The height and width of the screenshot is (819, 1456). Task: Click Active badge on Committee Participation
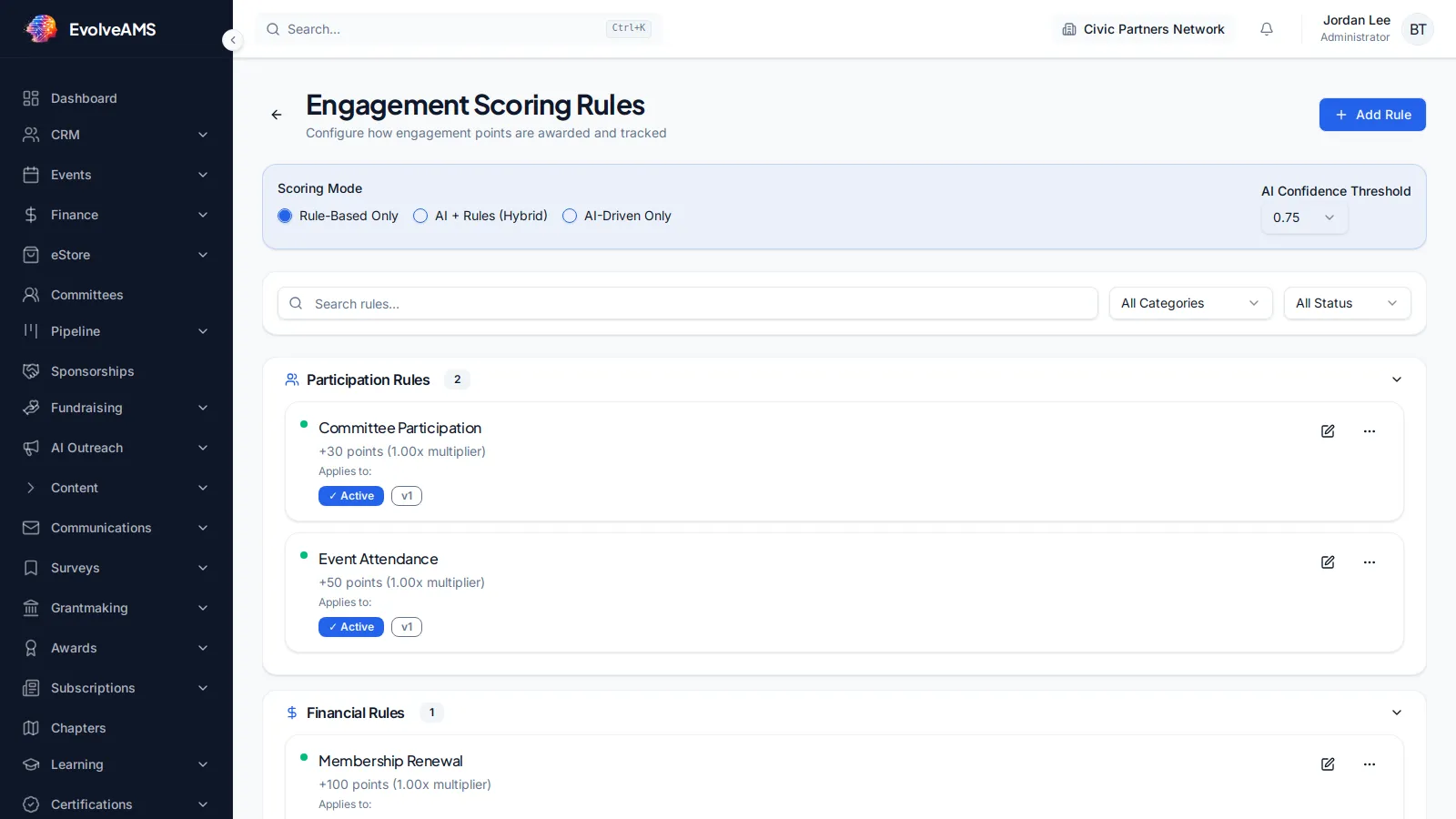351,496
